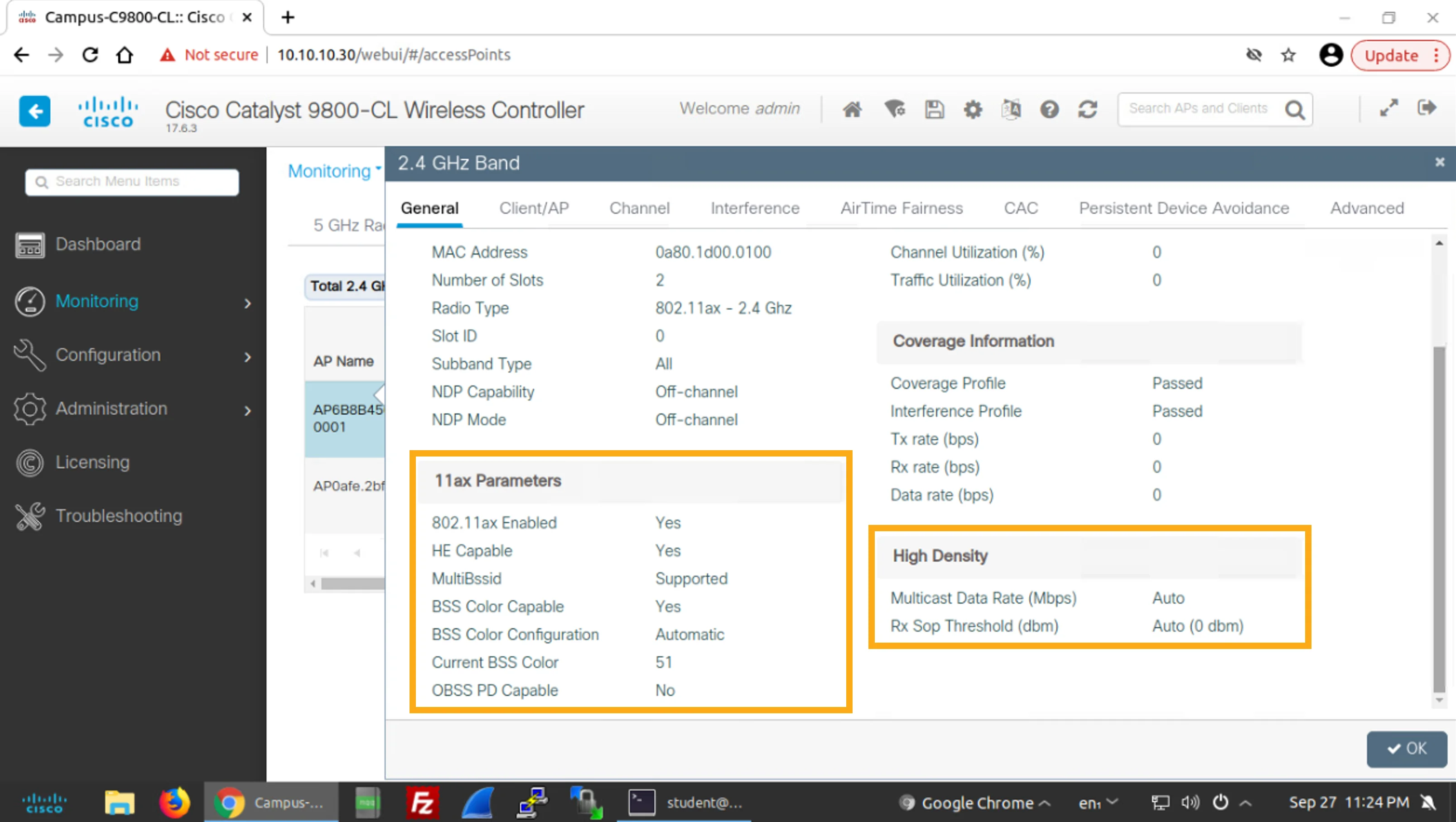The width and height of the screenshot is (1456, 822).
Task: Toggle fullscreen with the expand arrows icon
Action: tap(1388, 107)
